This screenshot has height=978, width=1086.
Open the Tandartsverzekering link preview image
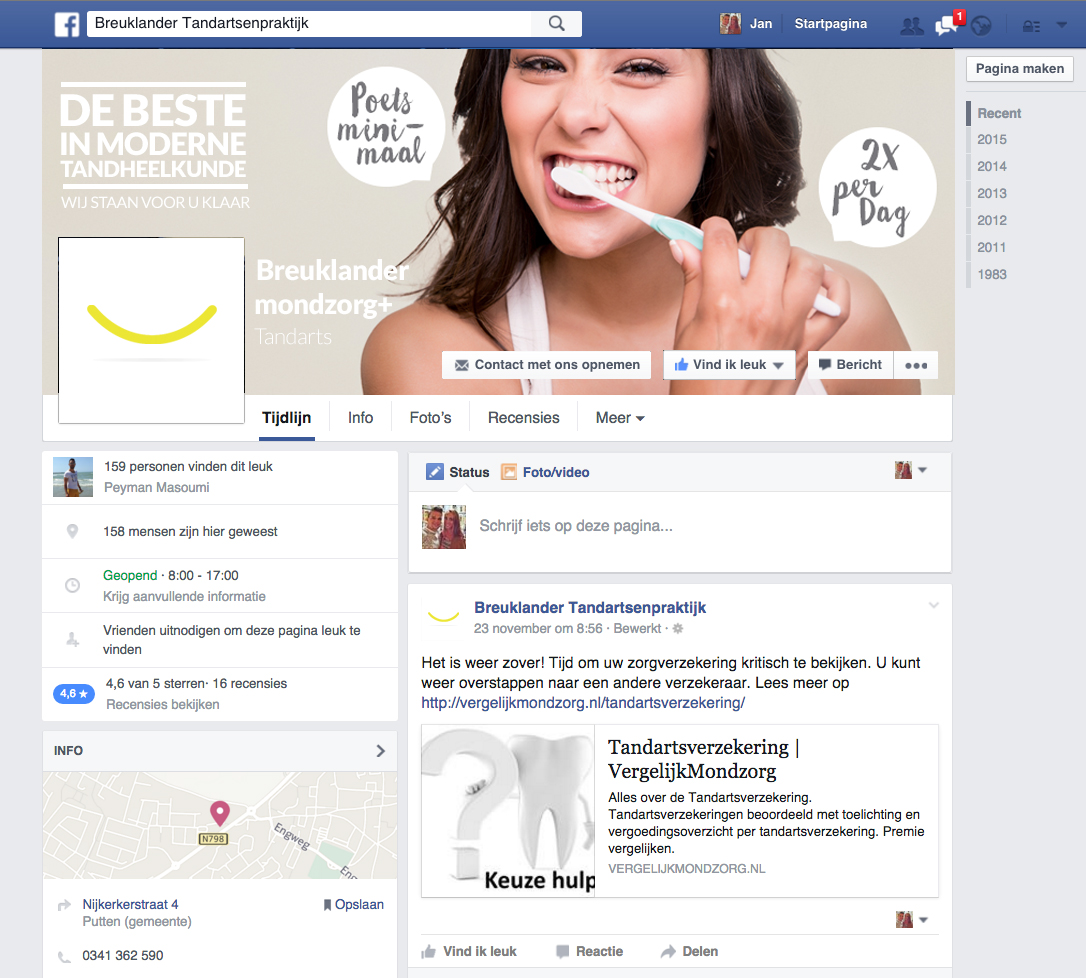pos(508,811)
